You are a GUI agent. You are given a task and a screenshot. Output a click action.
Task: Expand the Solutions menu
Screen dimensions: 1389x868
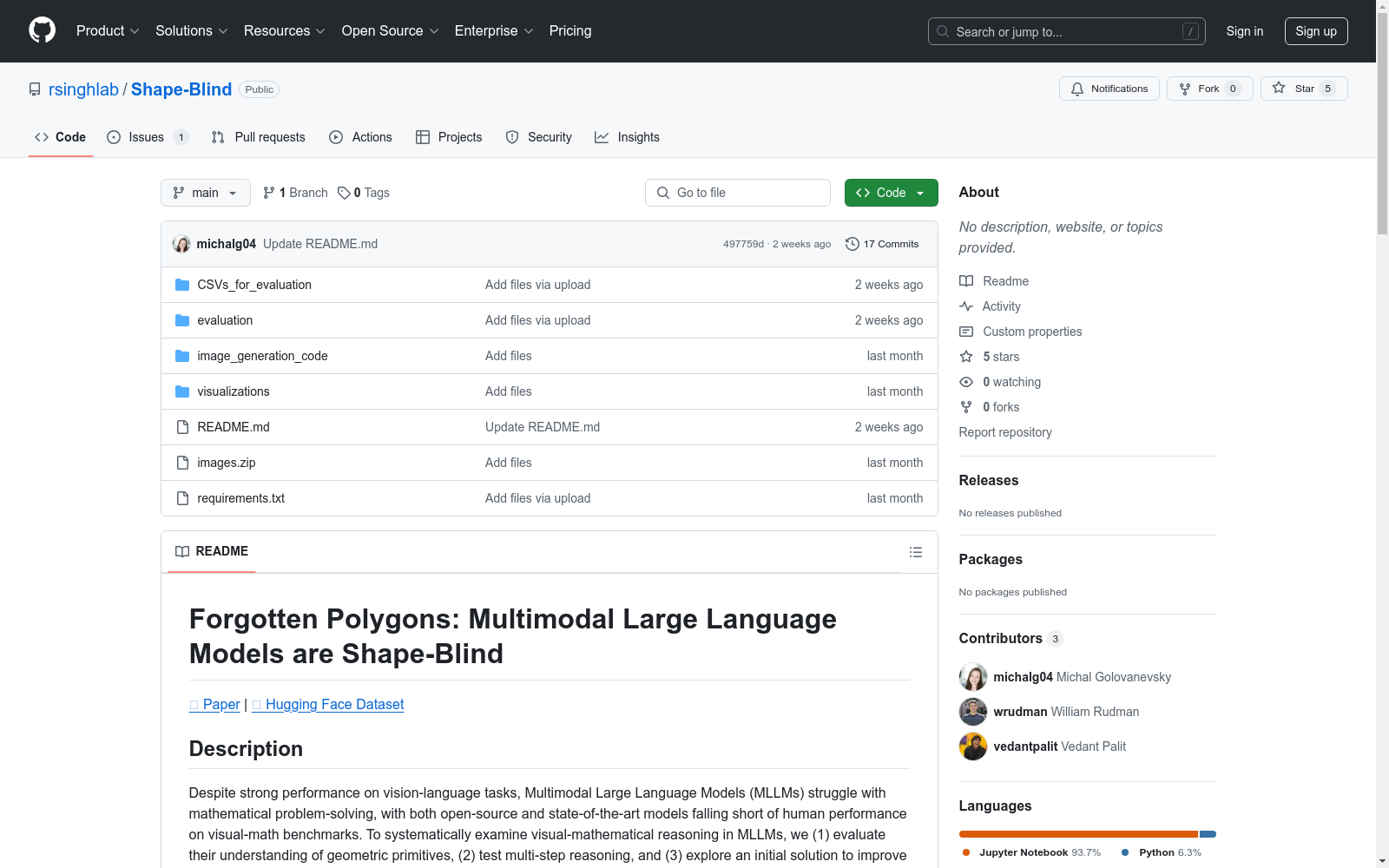(x=192, y=31)
